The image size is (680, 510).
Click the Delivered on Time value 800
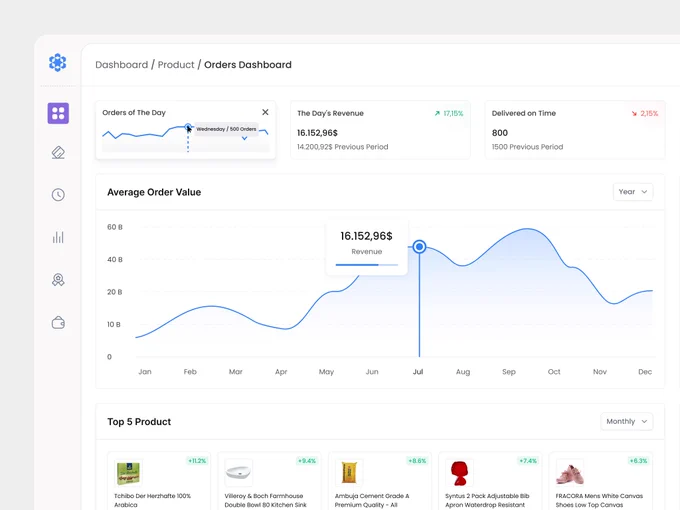pos(500,133)
